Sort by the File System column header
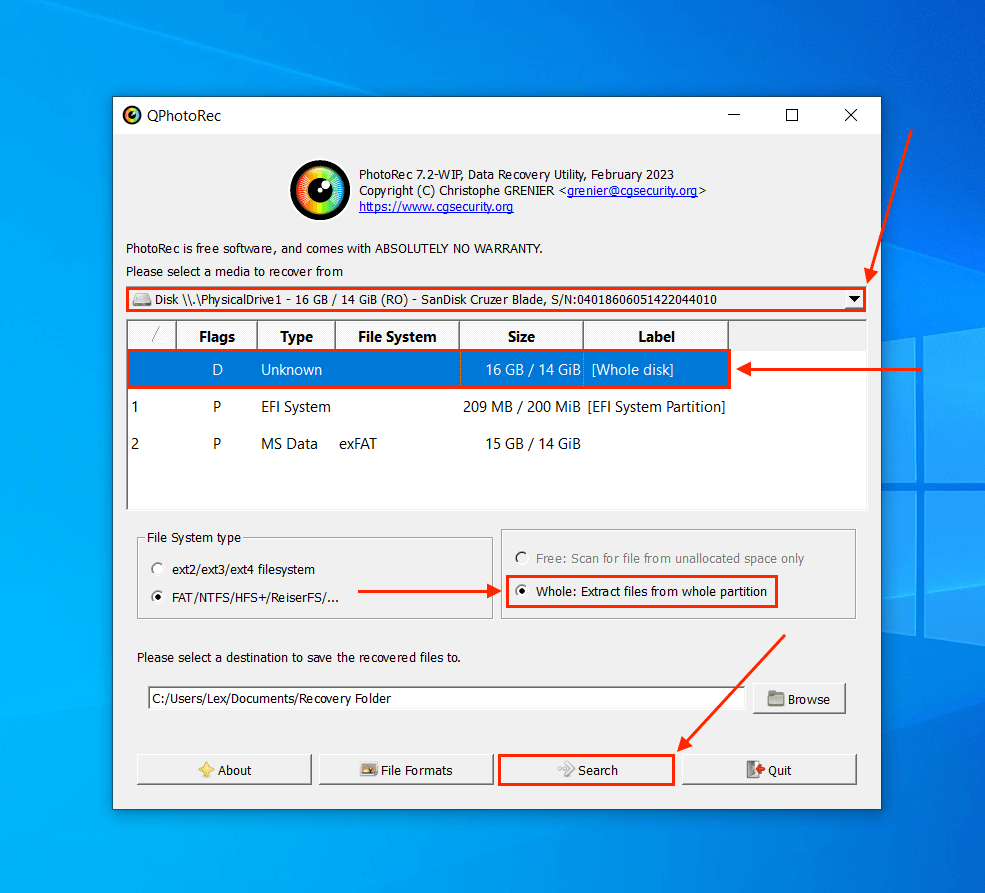The height and width of the screenshot is (893, 985). coord(397,337)
